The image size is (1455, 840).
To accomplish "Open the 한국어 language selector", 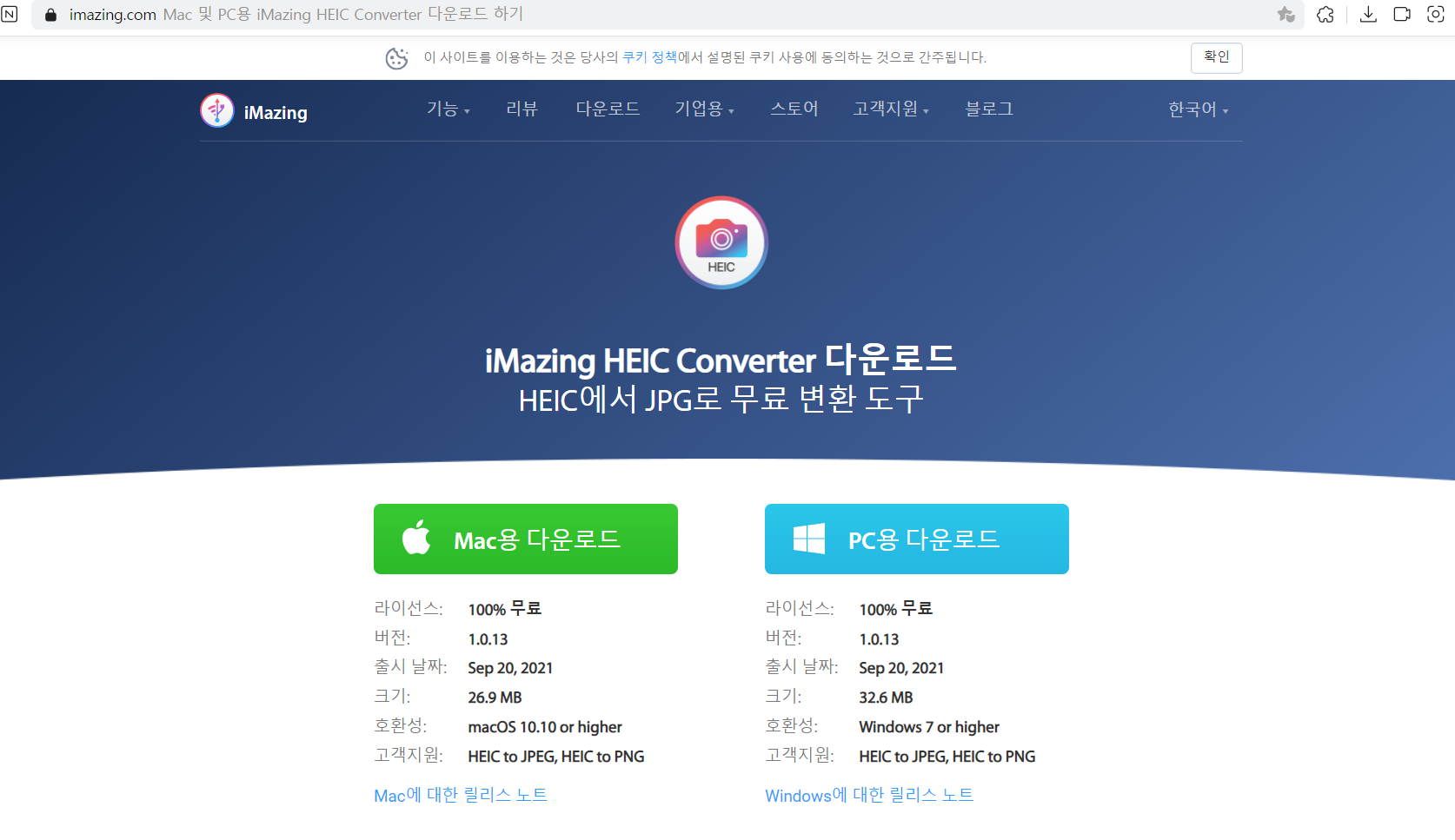I will coord(1198,109).
